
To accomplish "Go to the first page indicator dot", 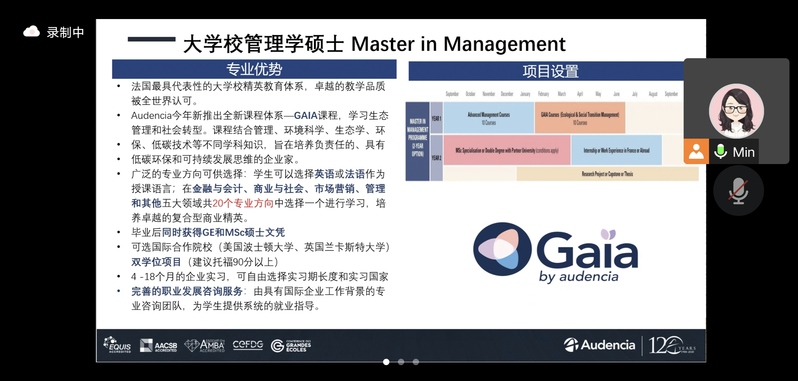I will tap(386, 362).
